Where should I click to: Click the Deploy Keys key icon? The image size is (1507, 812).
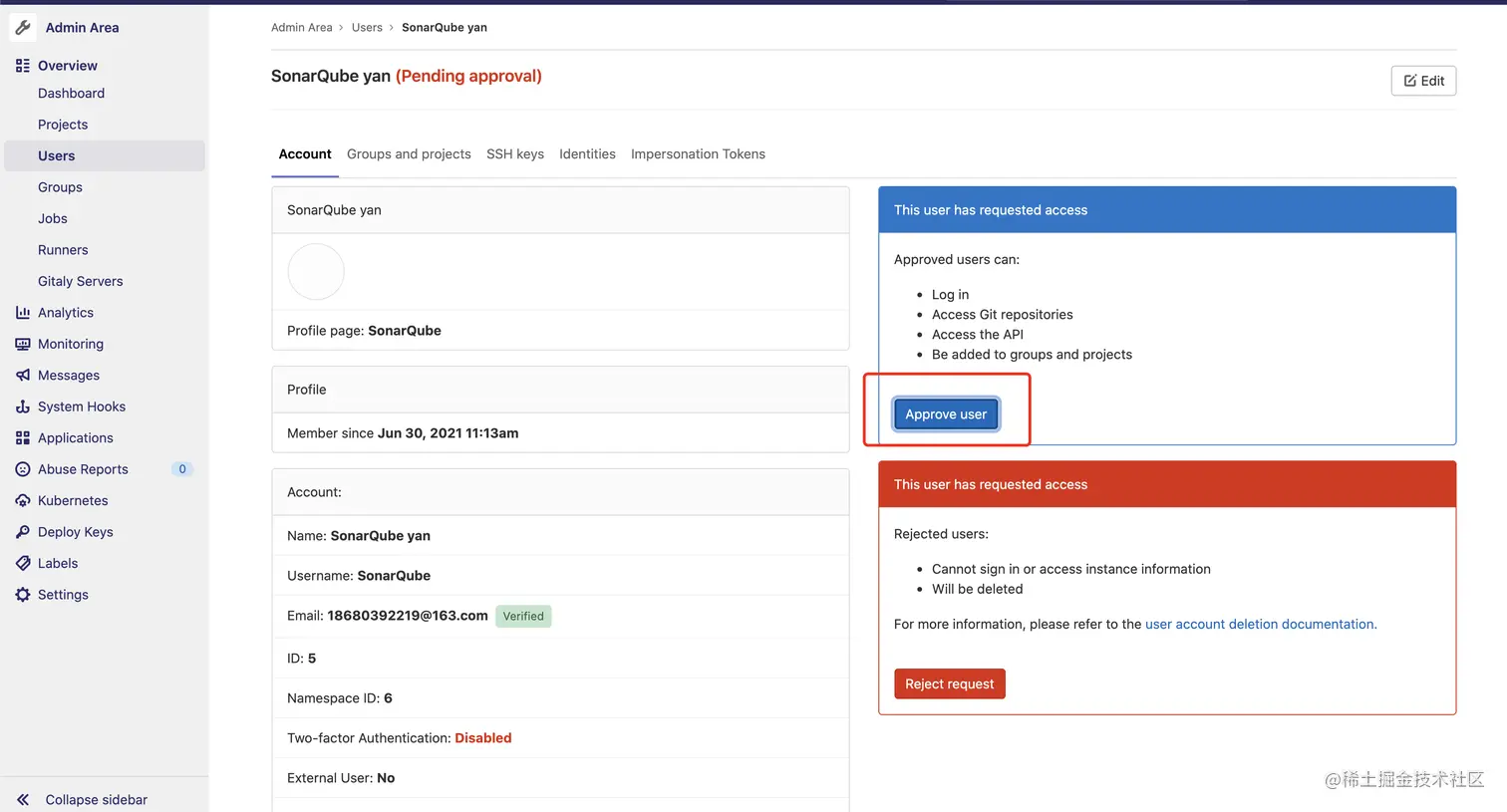click(x=23, y=531)
